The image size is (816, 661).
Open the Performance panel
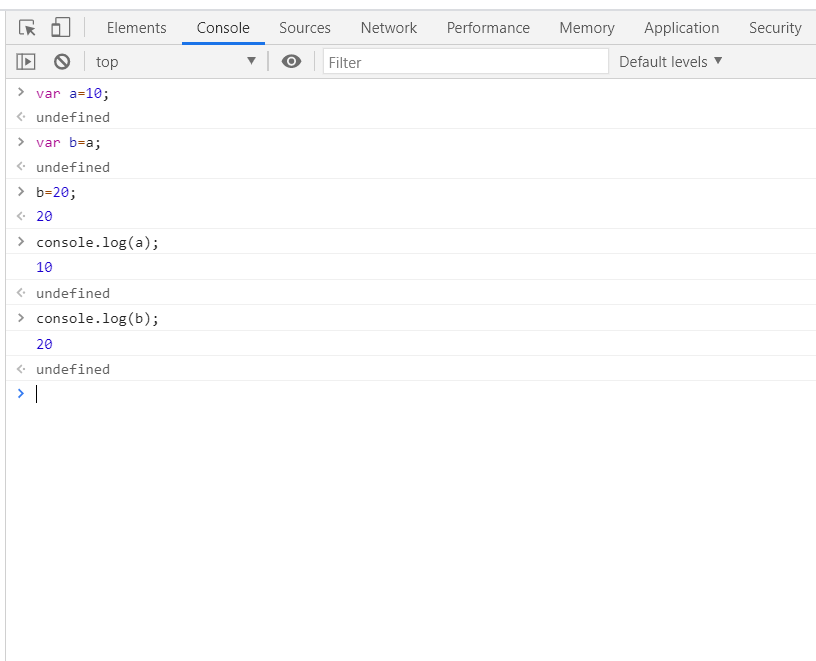[x=488, y=27]
